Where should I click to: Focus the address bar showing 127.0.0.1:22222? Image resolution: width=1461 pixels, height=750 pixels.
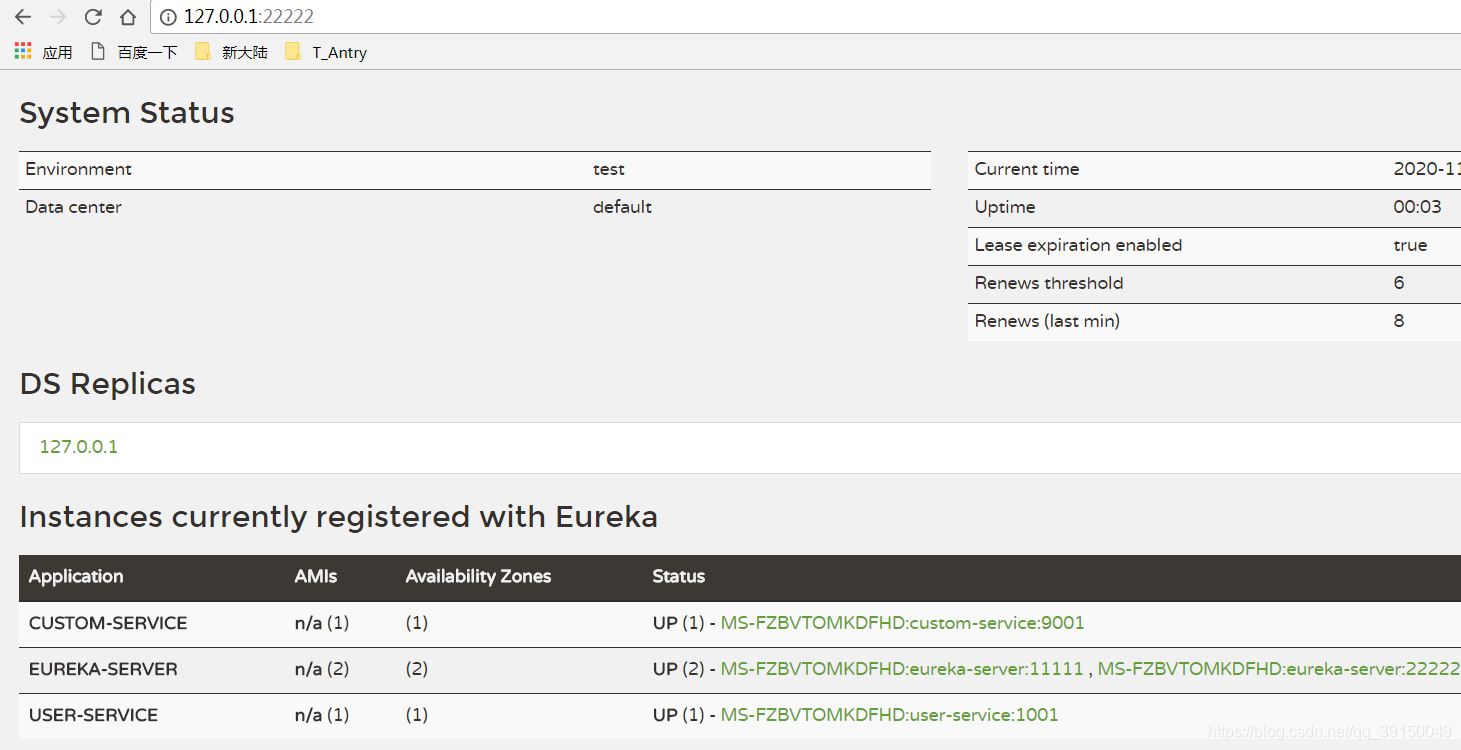805,17
